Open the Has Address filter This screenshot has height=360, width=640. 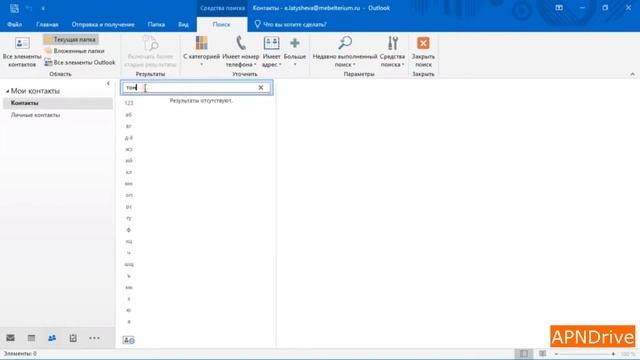[x=271, y=52]
